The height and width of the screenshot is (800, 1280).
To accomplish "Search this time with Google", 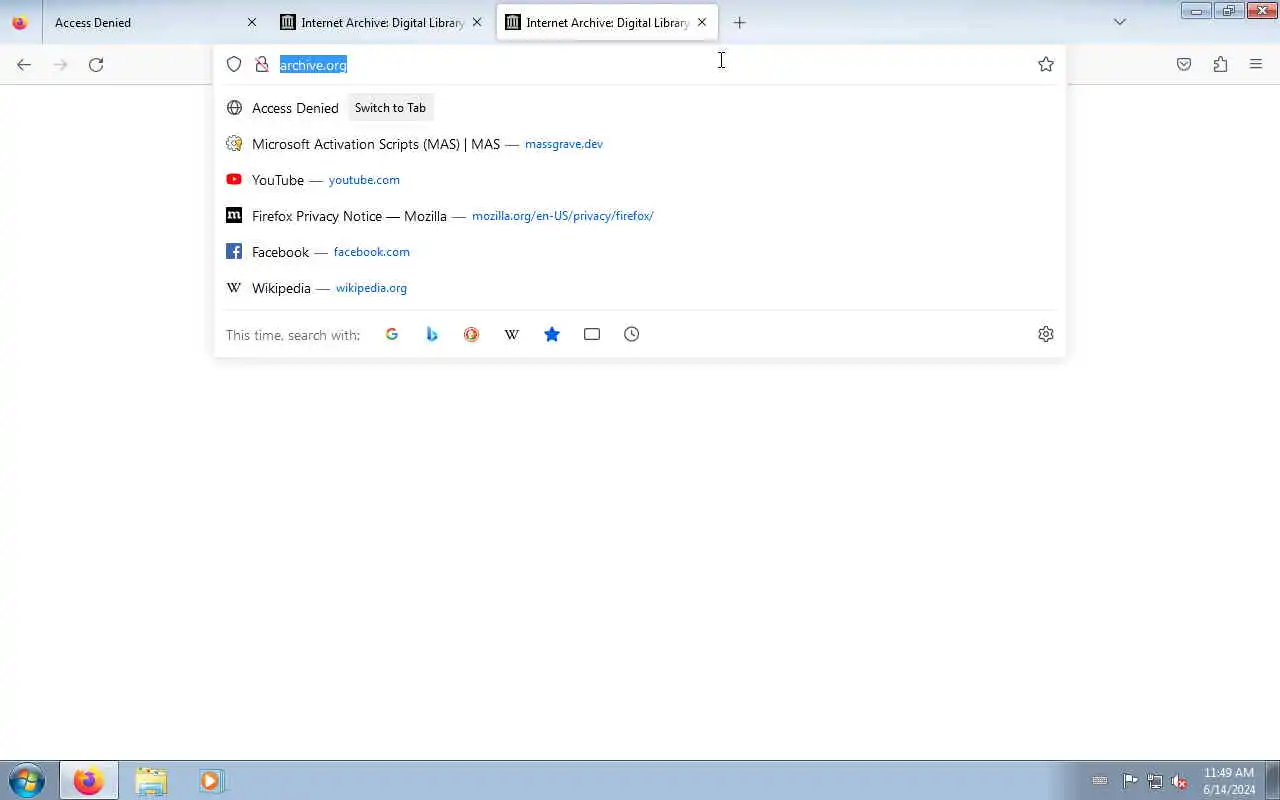I will (392, 334).
